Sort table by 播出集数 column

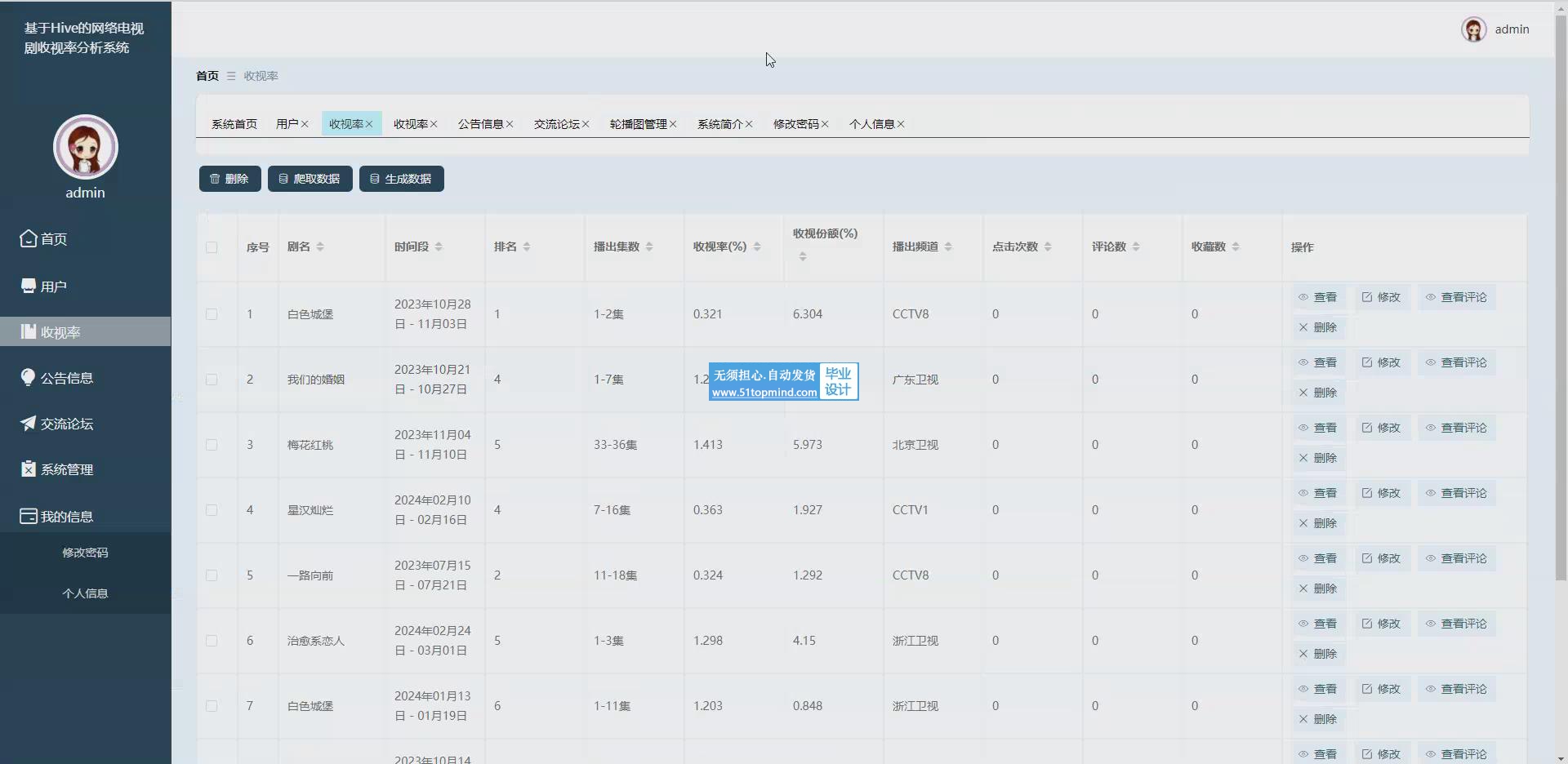point(649,247)
